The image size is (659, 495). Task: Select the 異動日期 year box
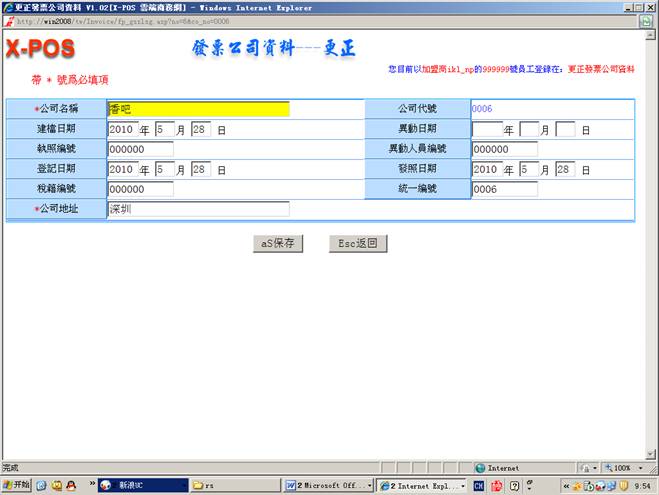click(x=485, y=129)
